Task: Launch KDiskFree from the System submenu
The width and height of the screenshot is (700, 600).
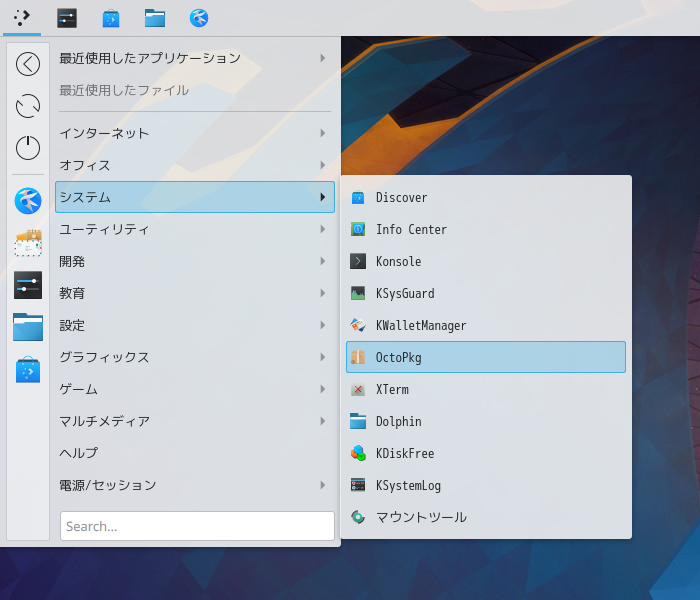Action: [486, 453]
